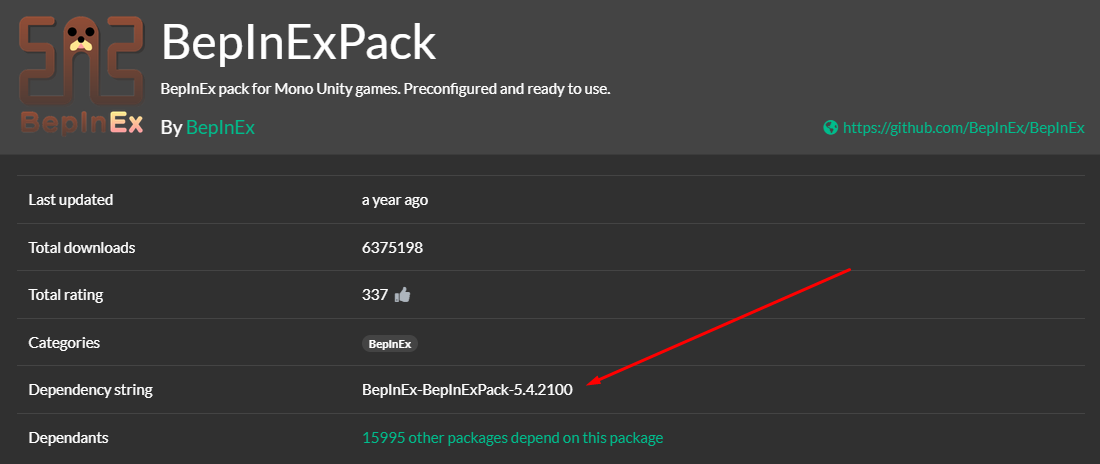Viewport: 1100px width, 464px height.
Task: Click the 'Dependants' row label
Action: pos(69,438)
